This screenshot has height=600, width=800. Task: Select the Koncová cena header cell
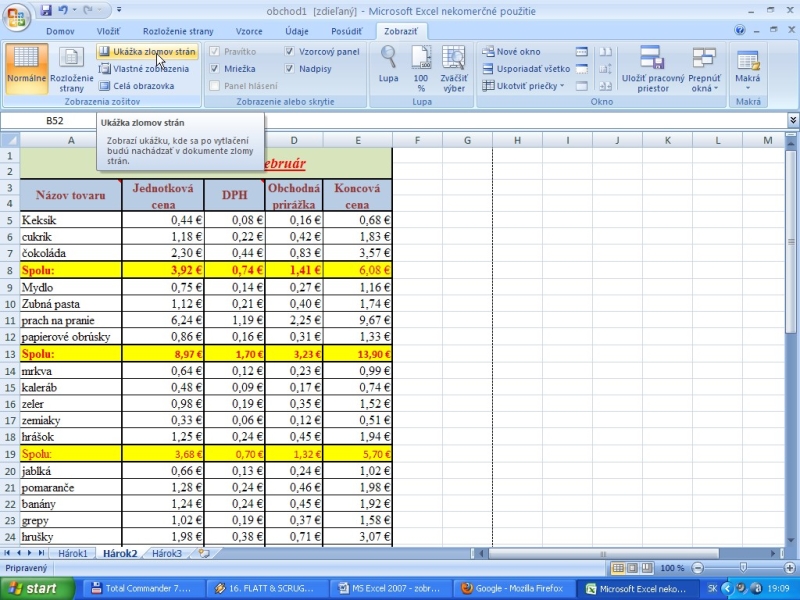pos(358,195)
